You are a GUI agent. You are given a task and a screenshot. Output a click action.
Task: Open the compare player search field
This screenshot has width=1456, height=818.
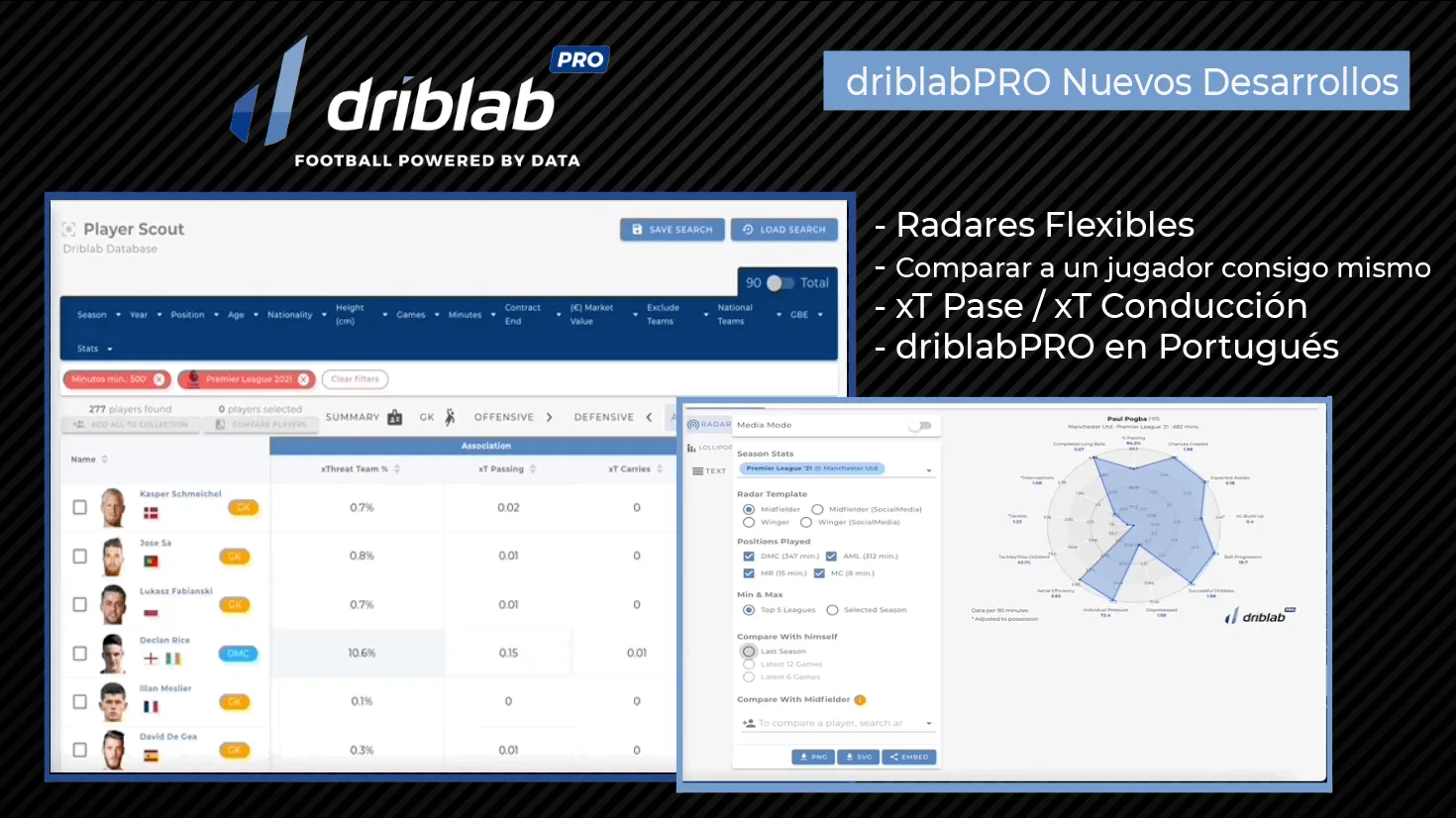coord(838,723)
